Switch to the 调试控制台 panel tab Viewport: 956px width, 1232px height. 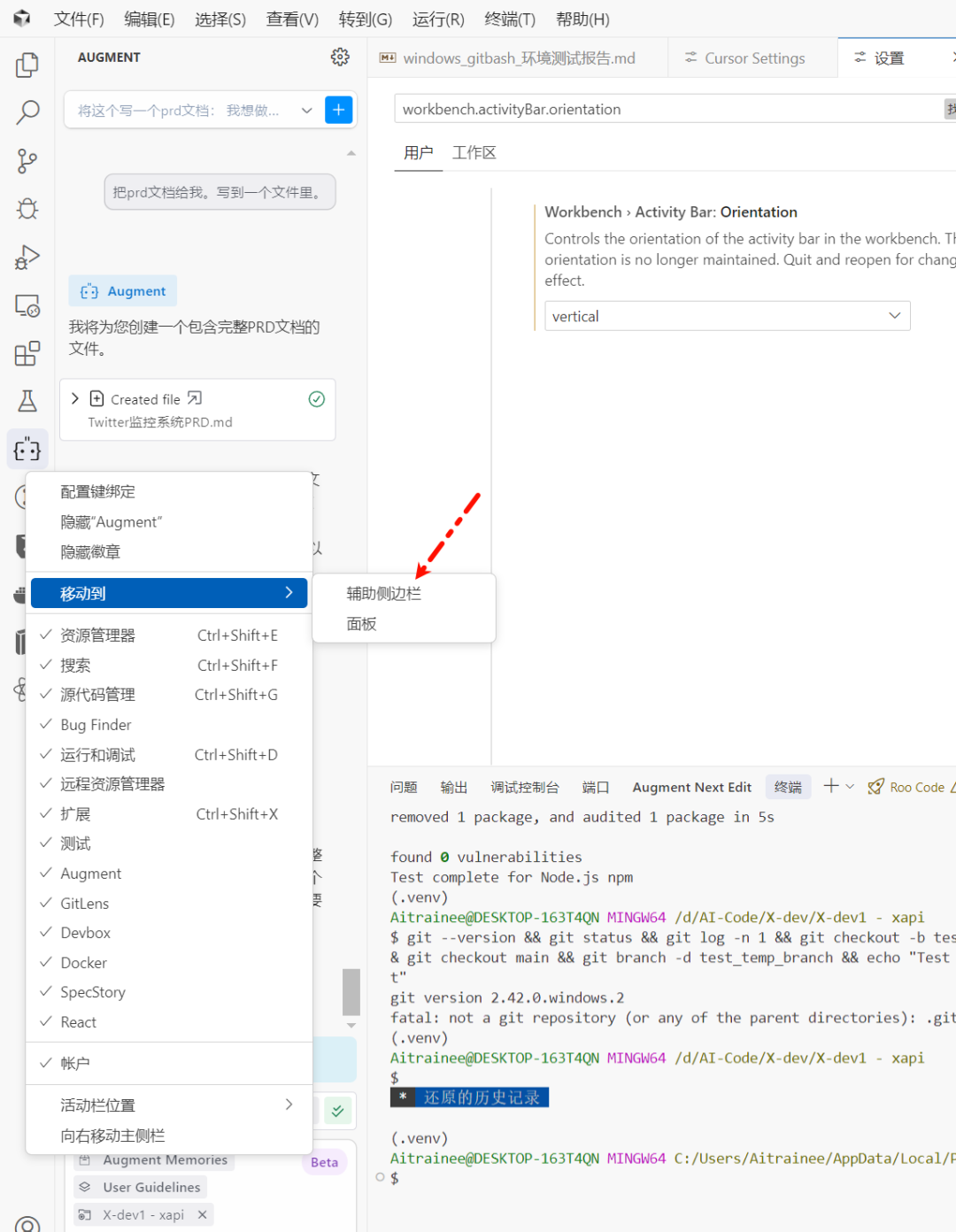525,787
